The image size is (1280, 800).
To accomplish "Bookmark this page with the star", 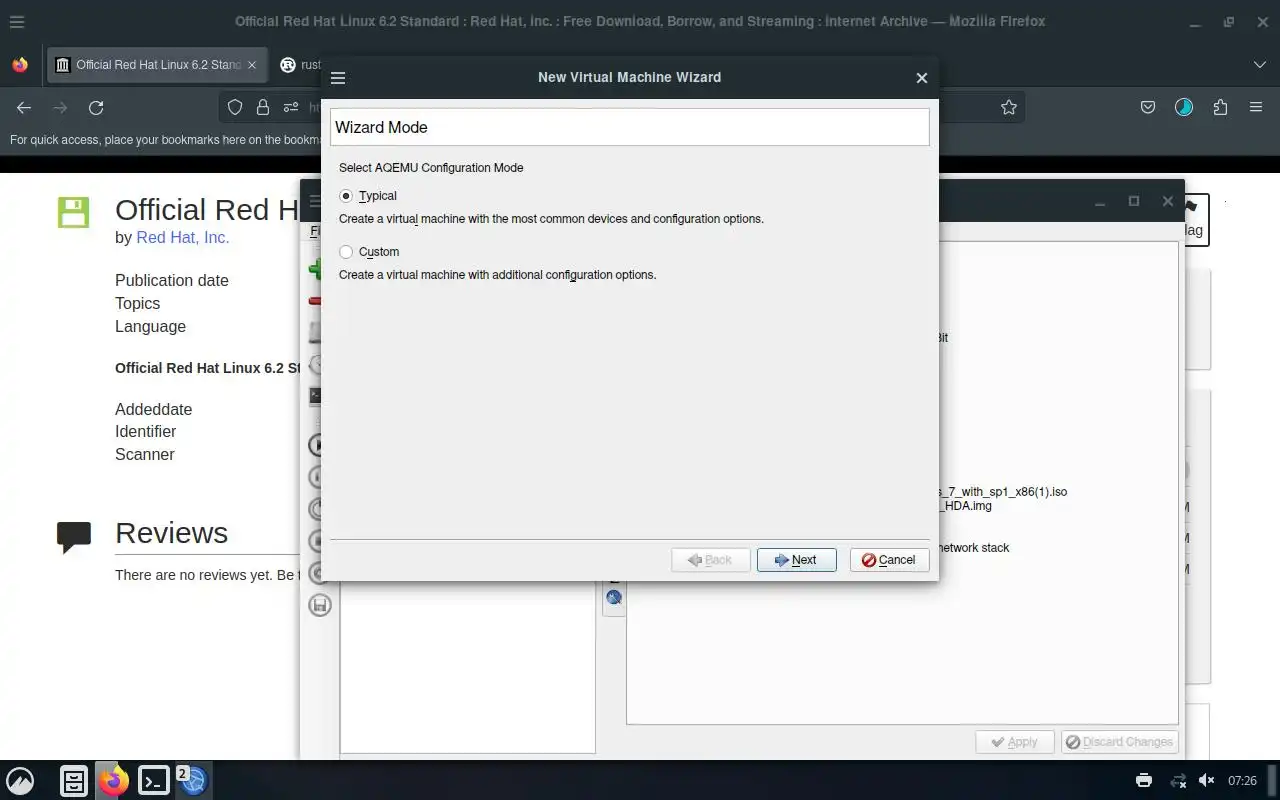I will point(1009,108).
